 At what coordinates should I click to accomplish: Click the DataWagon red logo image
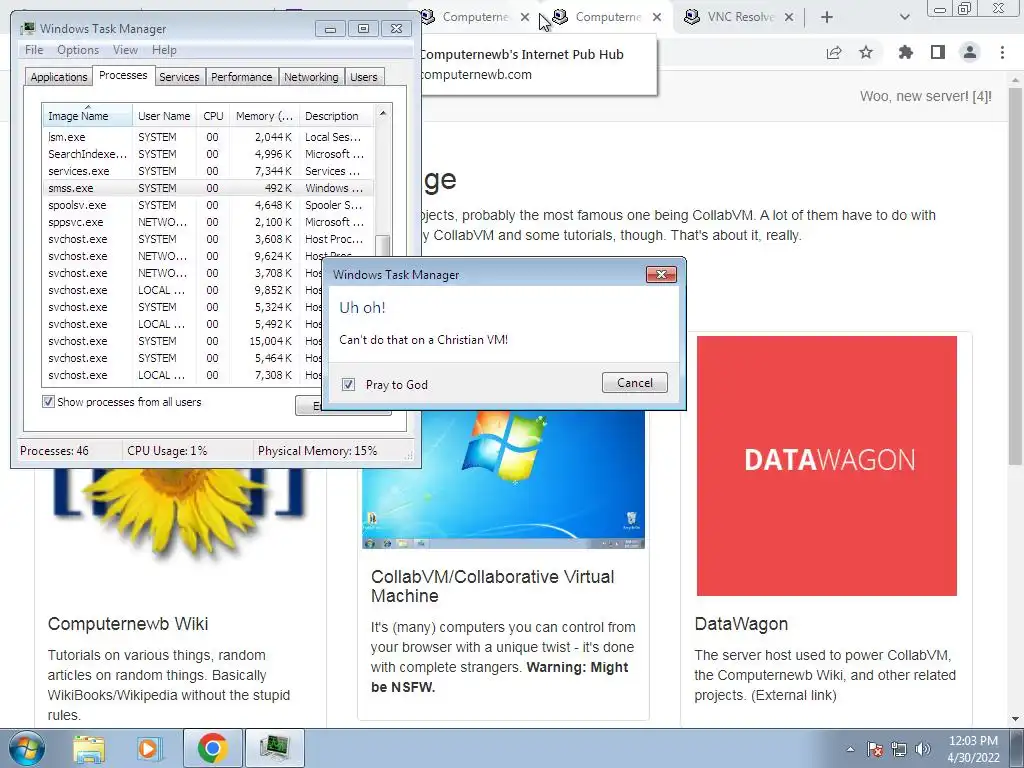click(827, 466)
